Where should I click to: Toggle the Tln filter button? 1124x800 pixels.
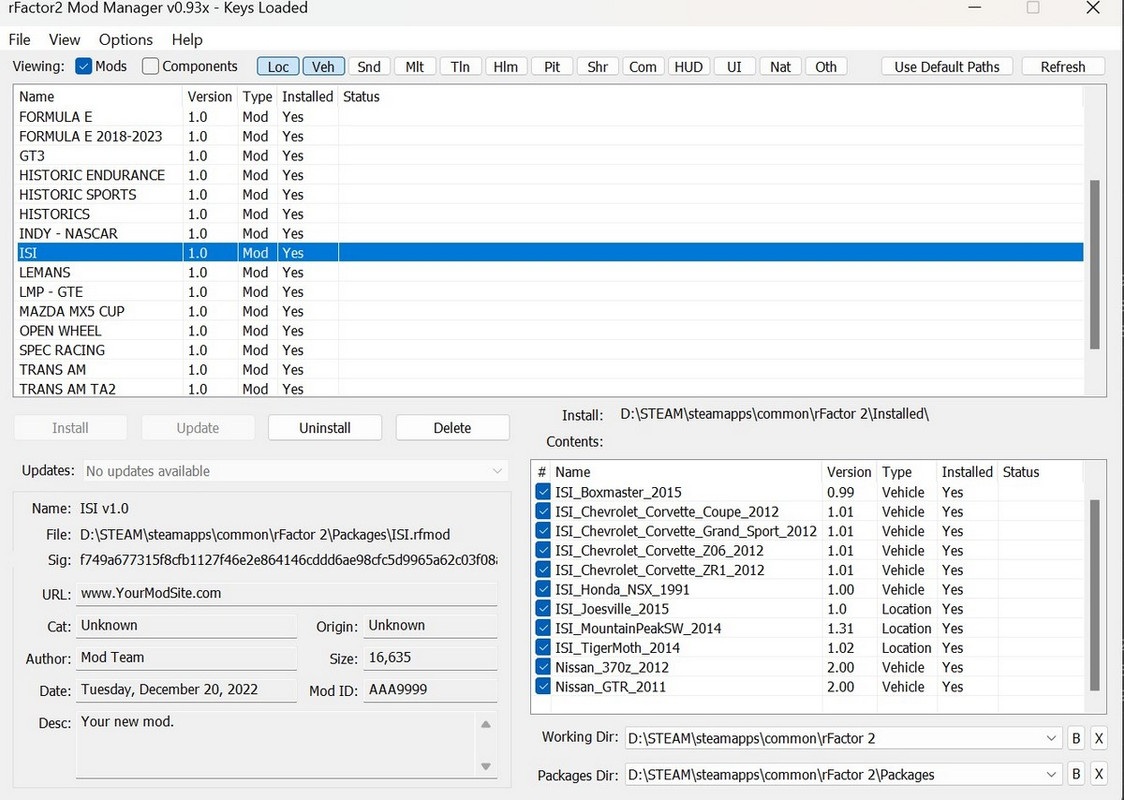(x=460, y=67)
